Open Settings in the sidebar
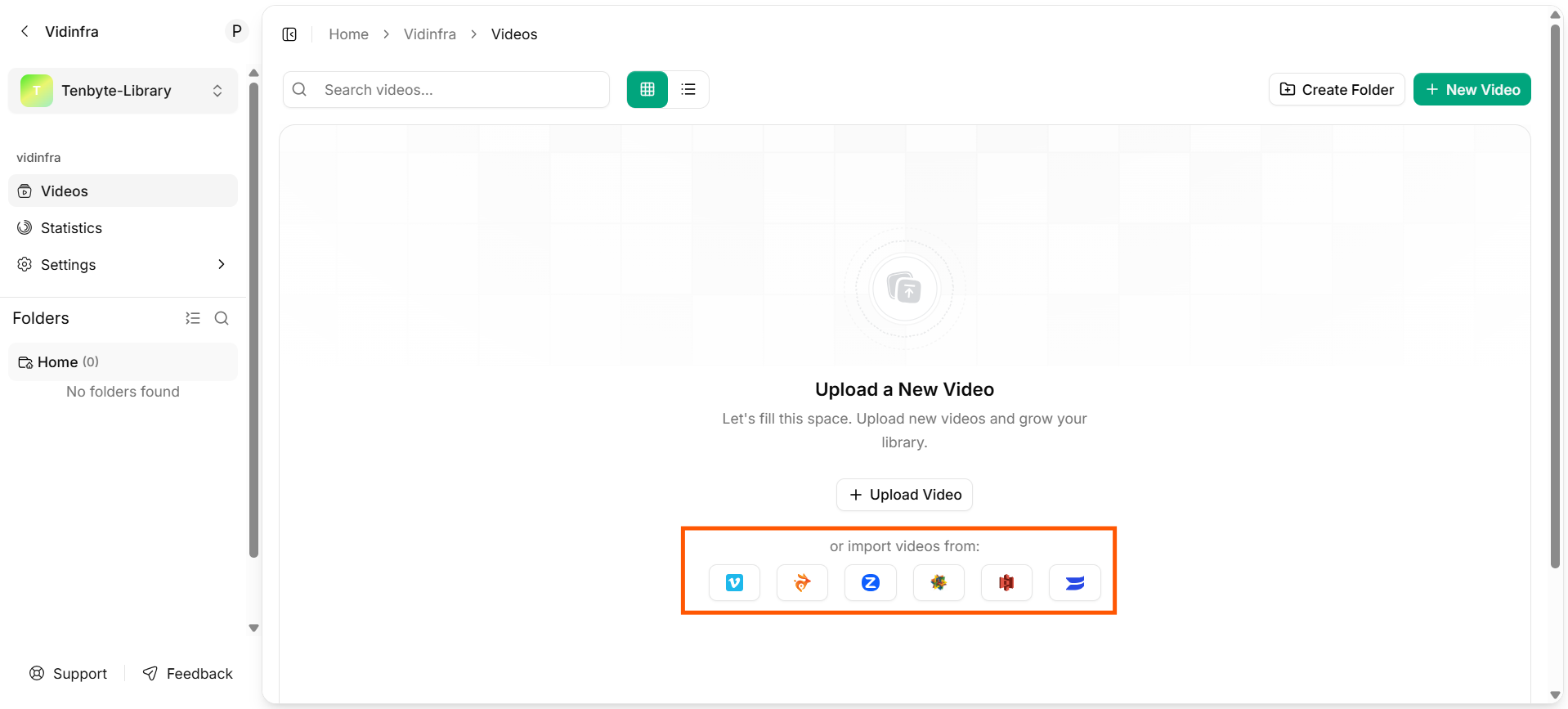This screenshot has height=709, width=1568. (x=123, y=264)
